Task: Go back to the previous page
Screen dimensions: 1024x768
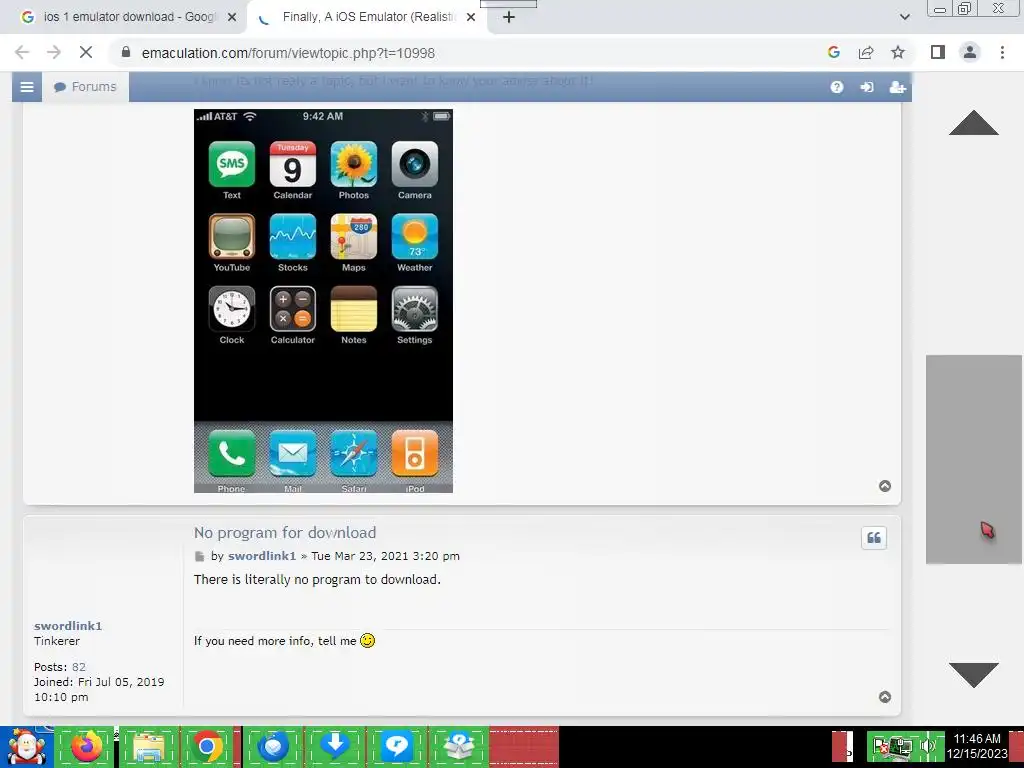Action: click(x=22, y=52)
